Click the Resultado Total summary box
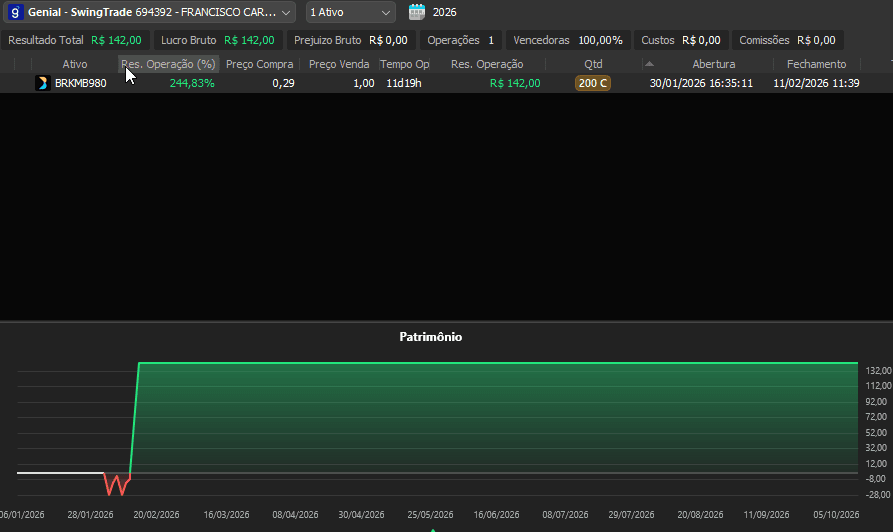 point(75,40)
